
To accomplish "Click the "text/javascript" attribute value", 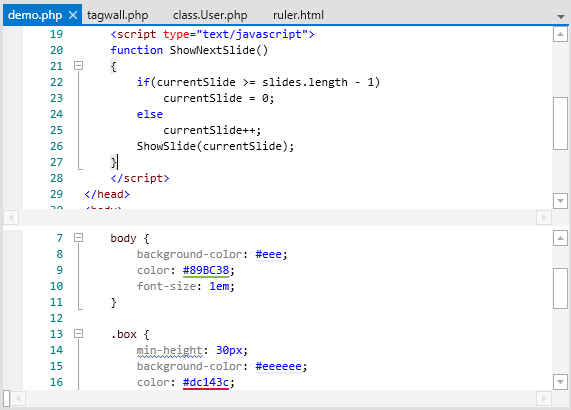I will pos(252,34).
